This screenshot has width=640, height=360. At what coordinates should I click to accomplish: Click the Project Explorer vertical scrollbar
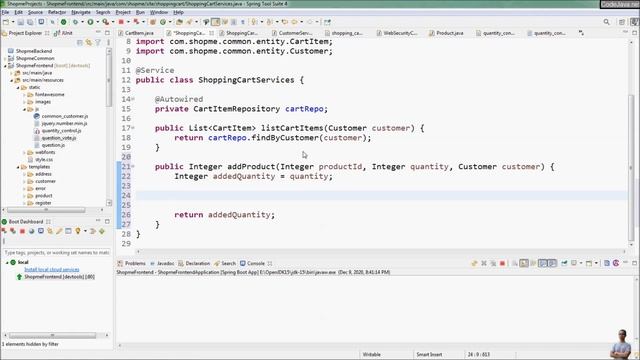coord(109,127)
